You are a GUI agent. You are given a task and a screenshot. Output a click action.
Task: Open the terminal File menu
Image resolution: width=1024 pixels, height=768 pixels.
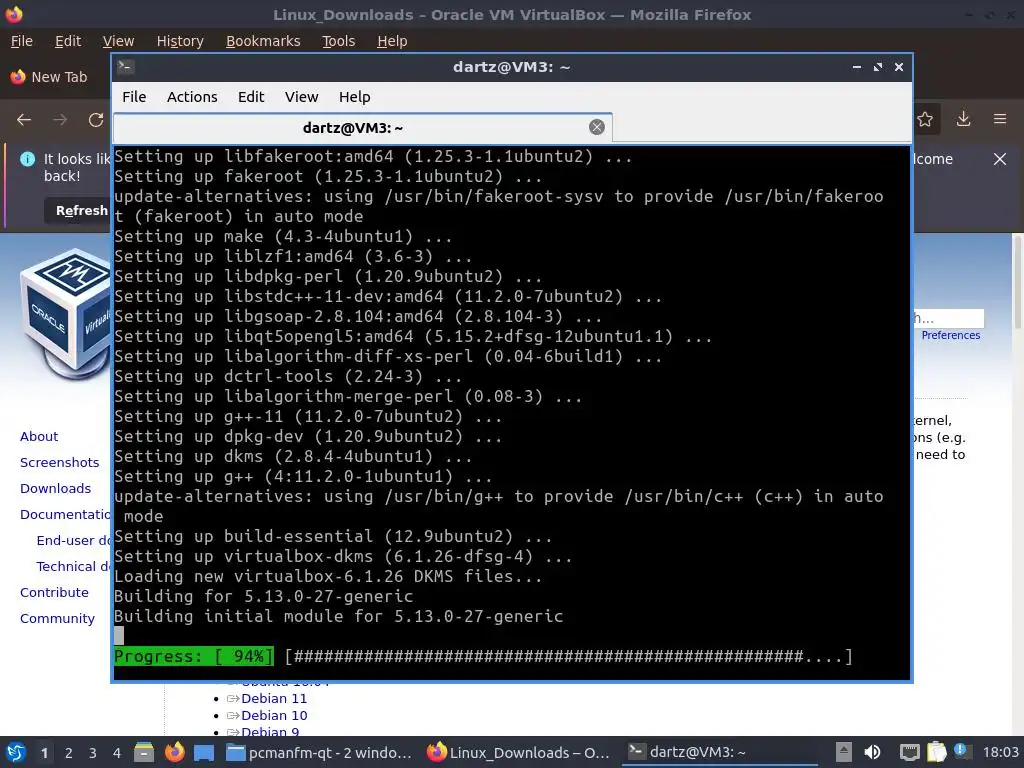(x=134, y=97)
